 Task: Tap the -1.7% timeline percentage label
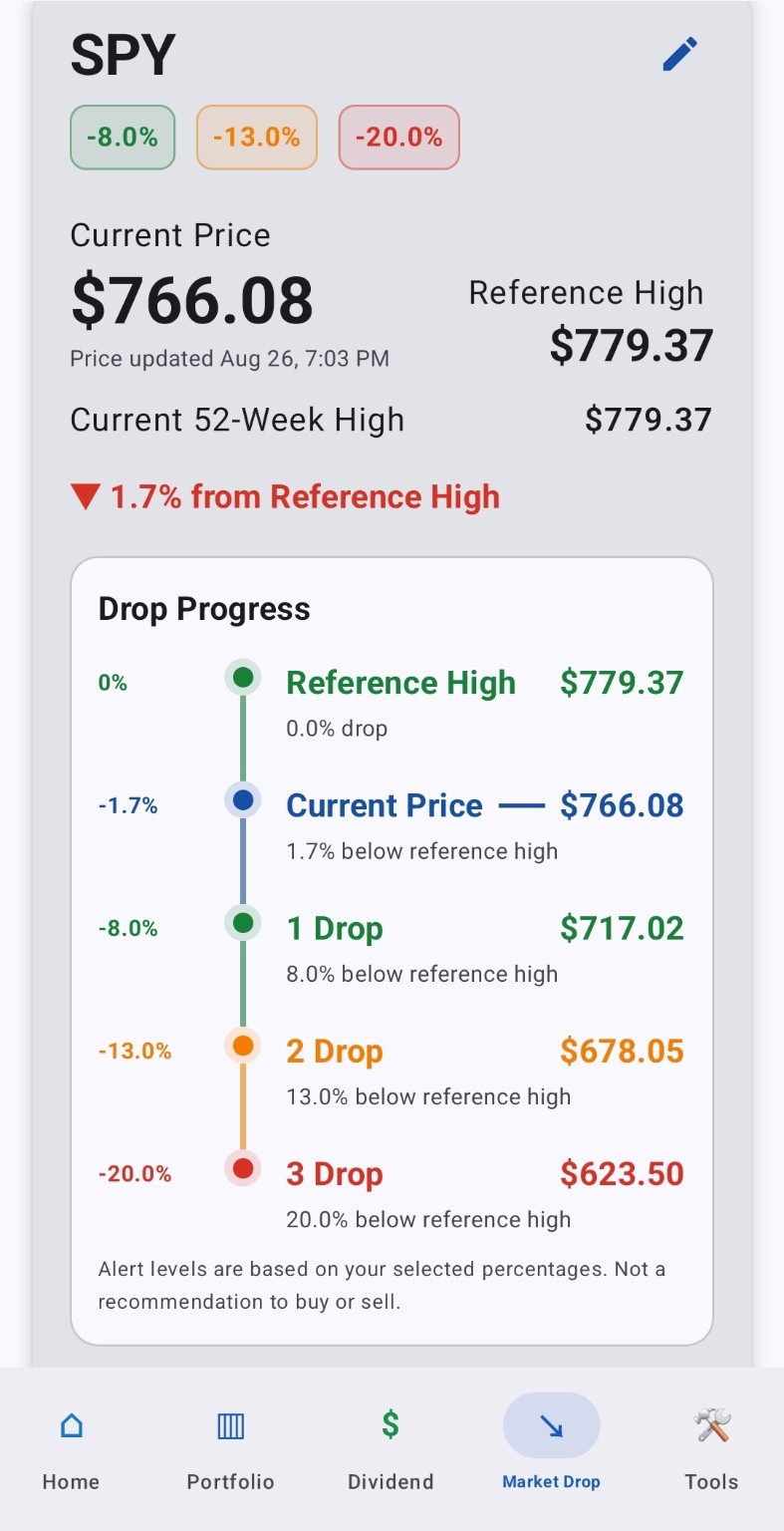coord(128,805)
